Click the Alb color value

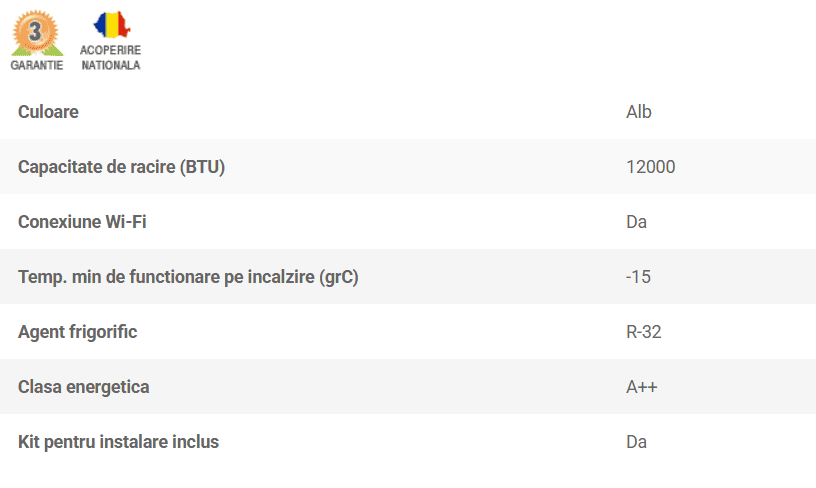(638, 112)
